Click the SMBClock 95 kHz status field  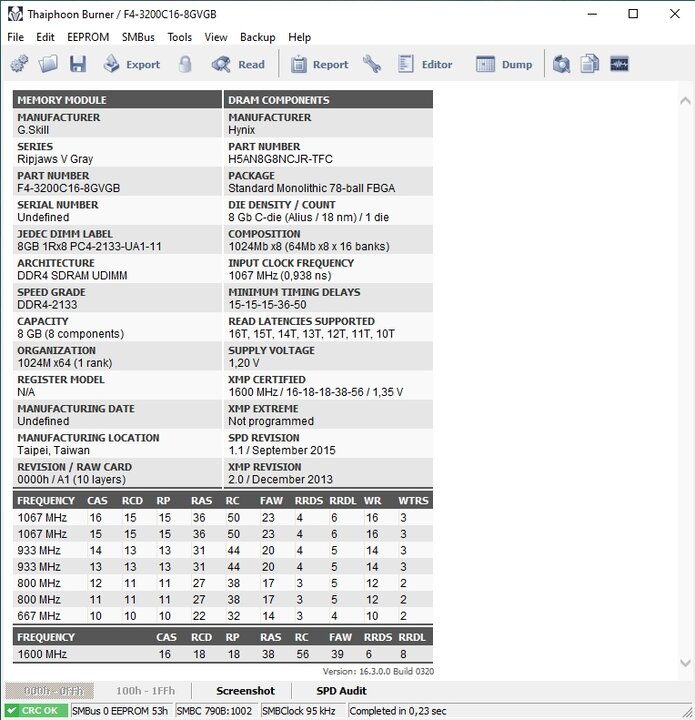click(x=303, y=710)
